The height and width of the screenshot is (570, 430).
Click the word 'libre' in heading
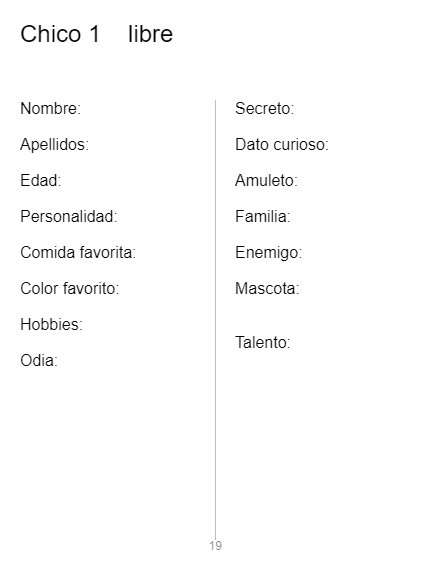pos(150,34)
